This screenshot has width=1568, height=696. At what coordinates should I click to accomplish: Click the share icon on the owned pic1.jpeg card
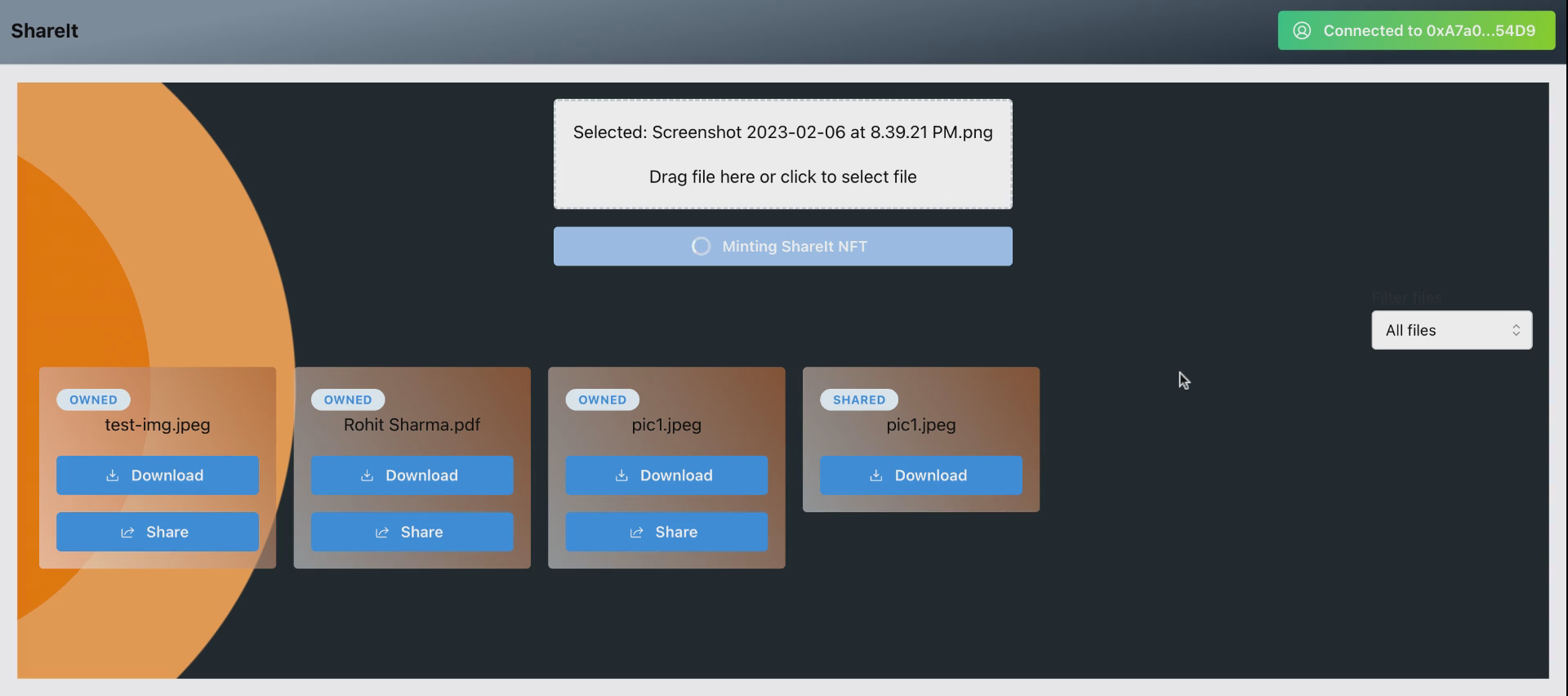pyautogui.click(x=637, y=533)
